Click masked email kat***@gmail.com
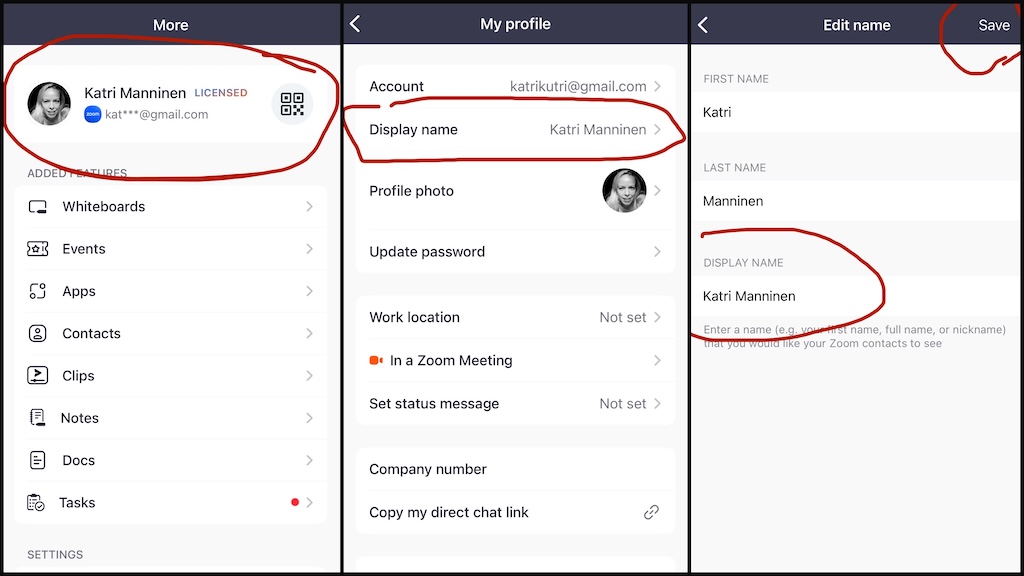1024x576 pixels. [157, 114]
